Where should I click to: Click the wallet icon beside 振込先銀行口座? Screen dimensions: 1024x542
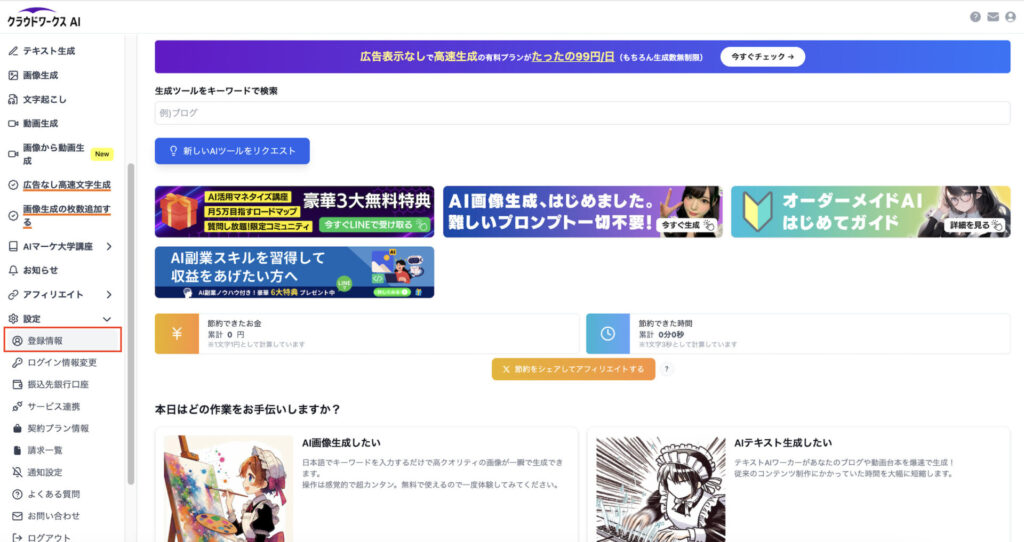[18, 385]
